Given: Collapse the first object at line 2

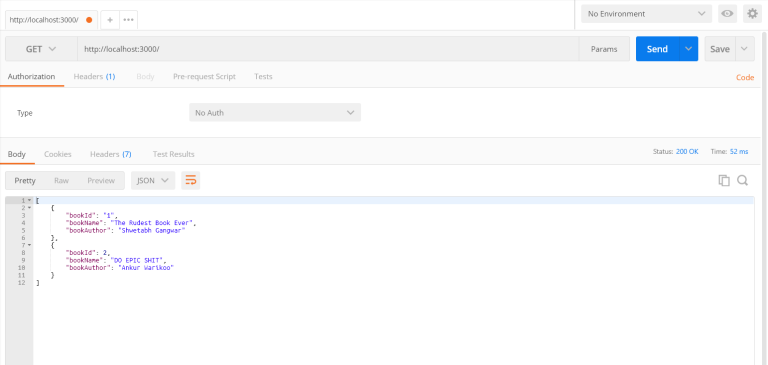Looking at the screenshot, I should pyautogui.click(x=29, y=208).
